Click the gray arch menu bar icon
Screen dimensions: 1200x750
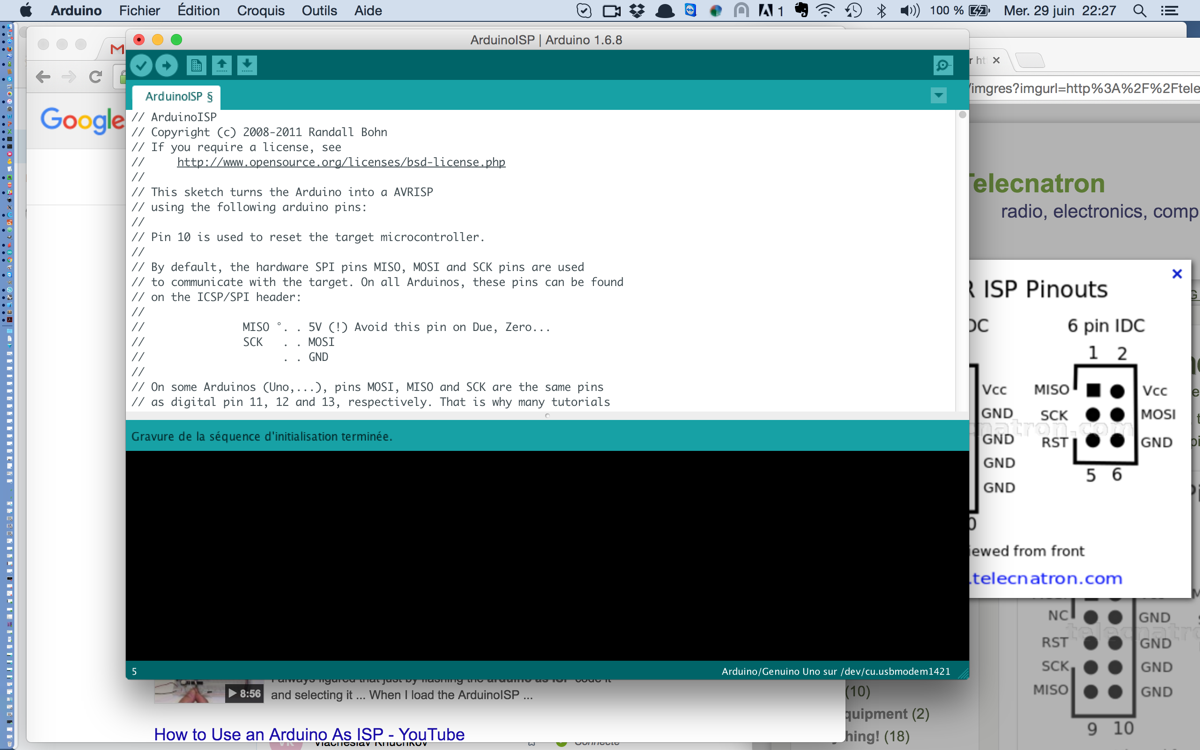click(741, 11)
